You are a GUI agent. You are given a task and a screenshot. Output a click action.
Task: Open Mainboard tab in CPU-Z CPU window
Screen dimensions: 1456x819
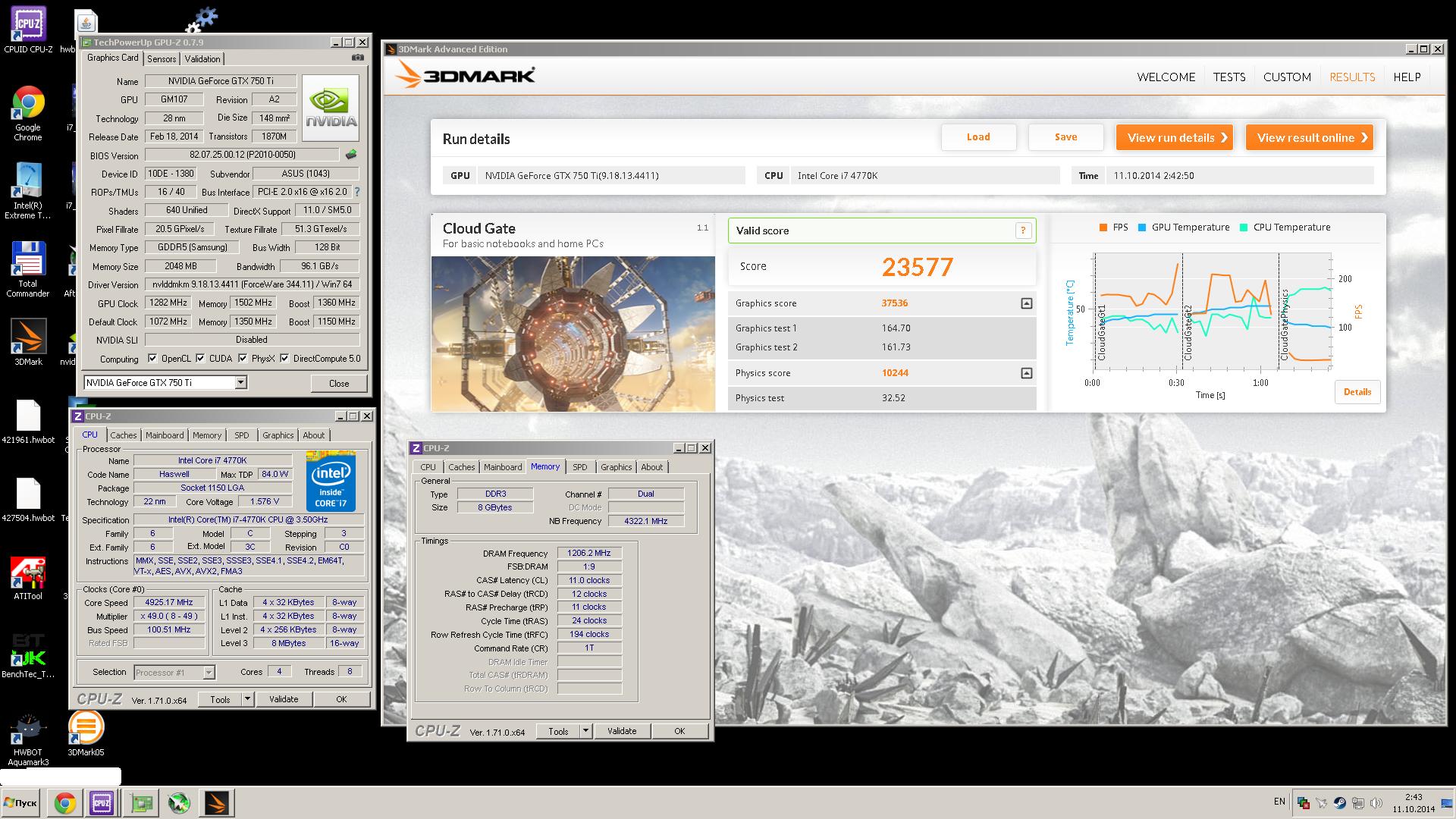[x=165, y=435]
